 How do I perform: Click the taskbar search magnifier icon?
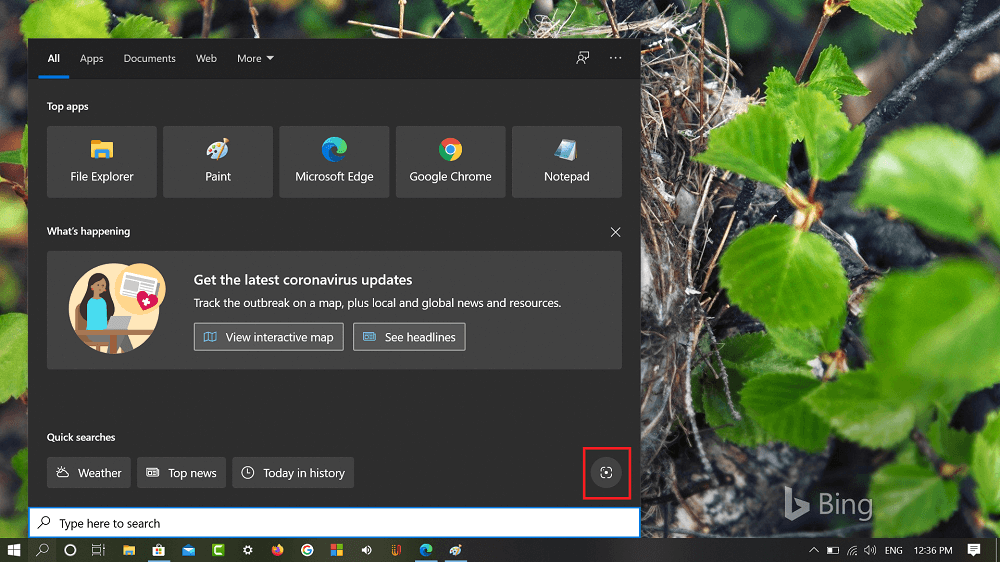point(42,550)
